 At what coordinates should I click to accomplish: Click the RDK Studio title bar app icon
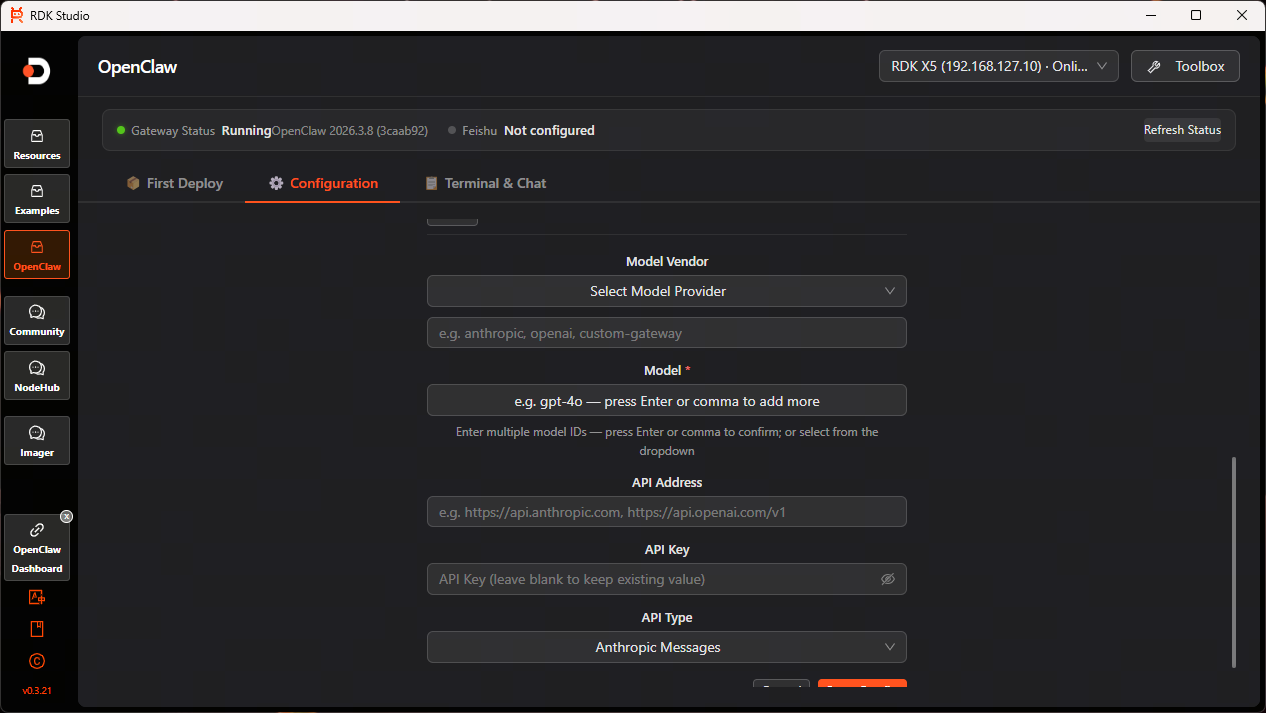(x=17, y=15)
